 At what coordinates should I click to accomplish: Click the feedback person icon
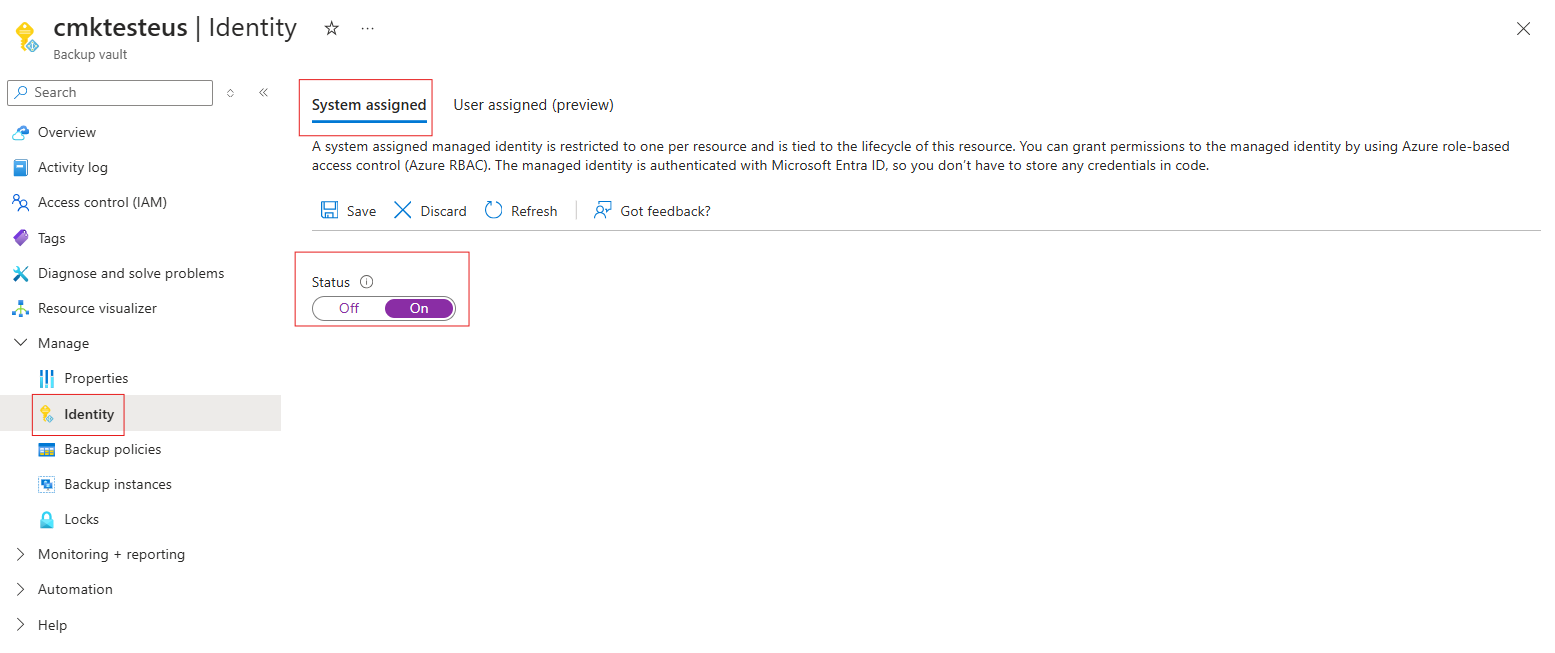[602, 210]
